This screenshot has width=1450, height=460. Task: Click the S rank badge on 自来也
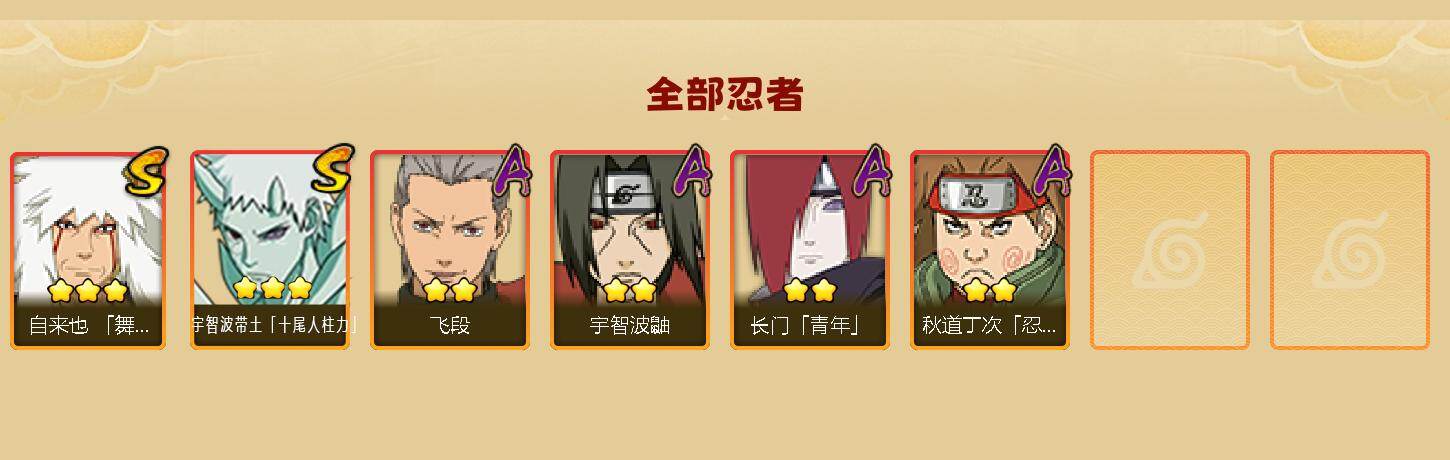point(148,170)
